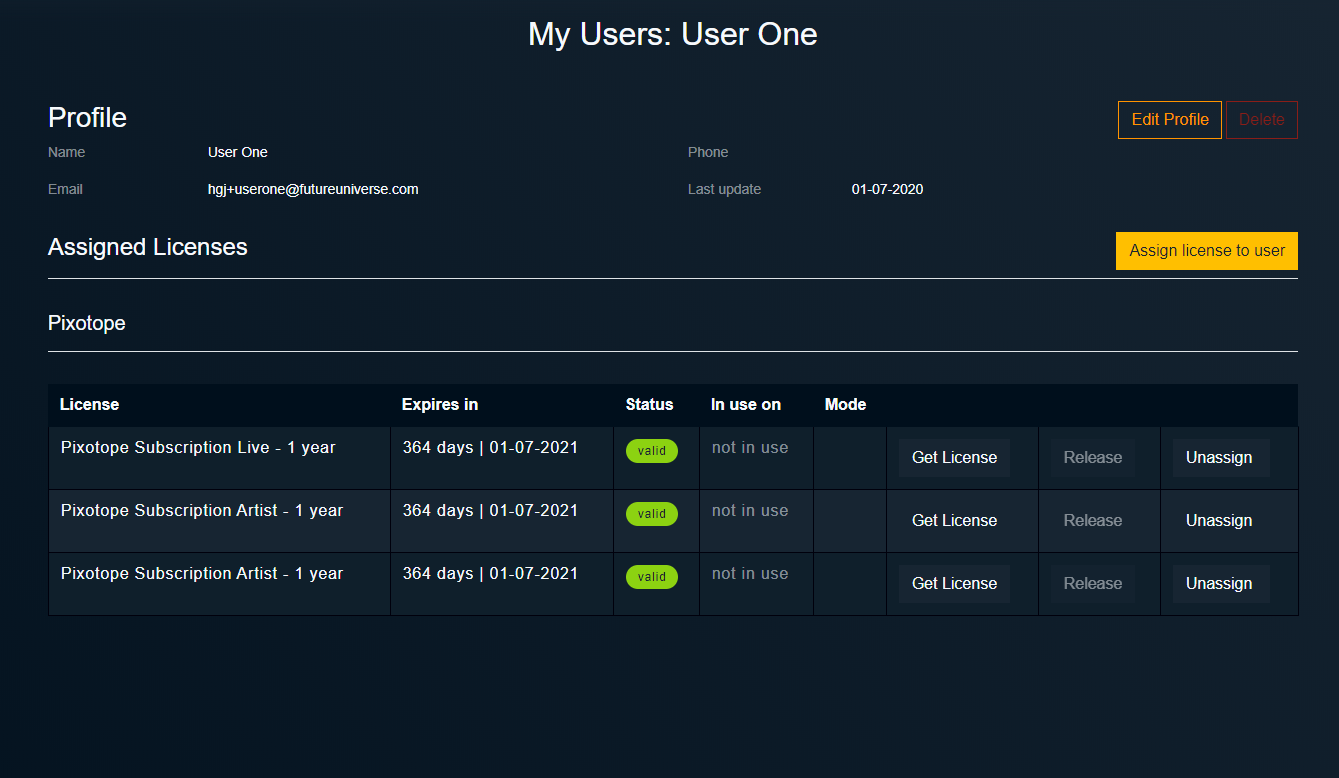Click the red Delete user button
The width and height of the screenshot is (1339, 778).
pos(1261,120)
